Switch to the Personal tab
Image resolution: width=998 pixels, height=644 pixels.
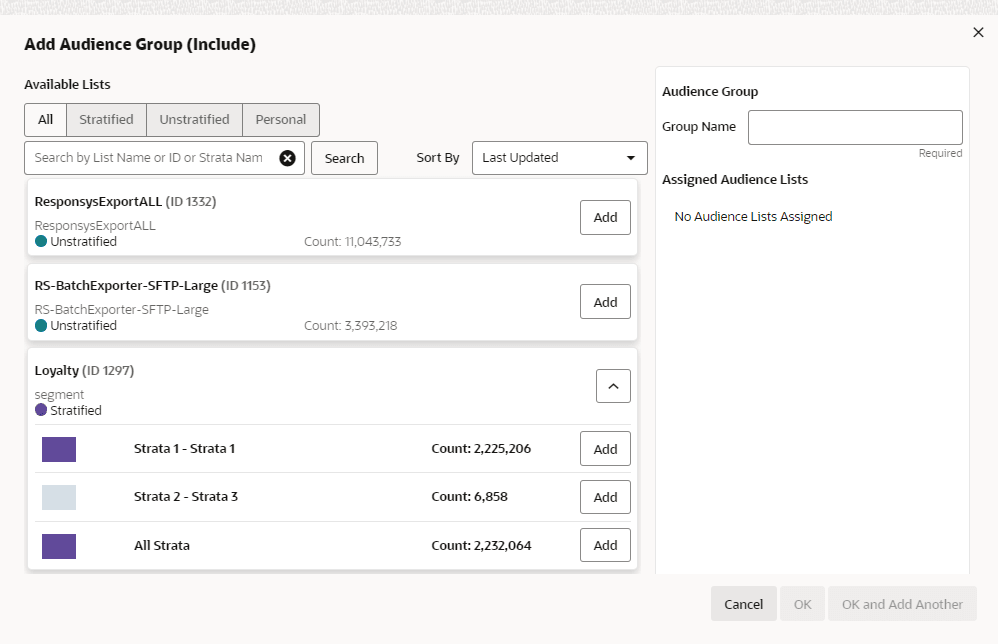pyautogui.click(x=281, y=120)
